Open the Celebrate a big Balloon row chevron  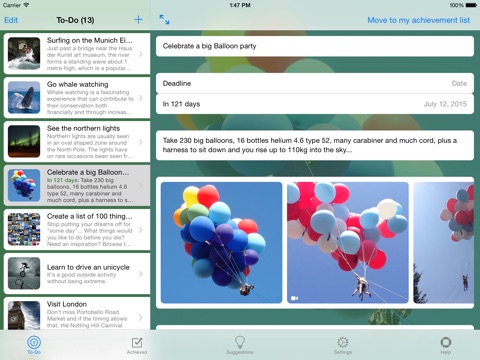pyautogui.click(x=141, y=186)
